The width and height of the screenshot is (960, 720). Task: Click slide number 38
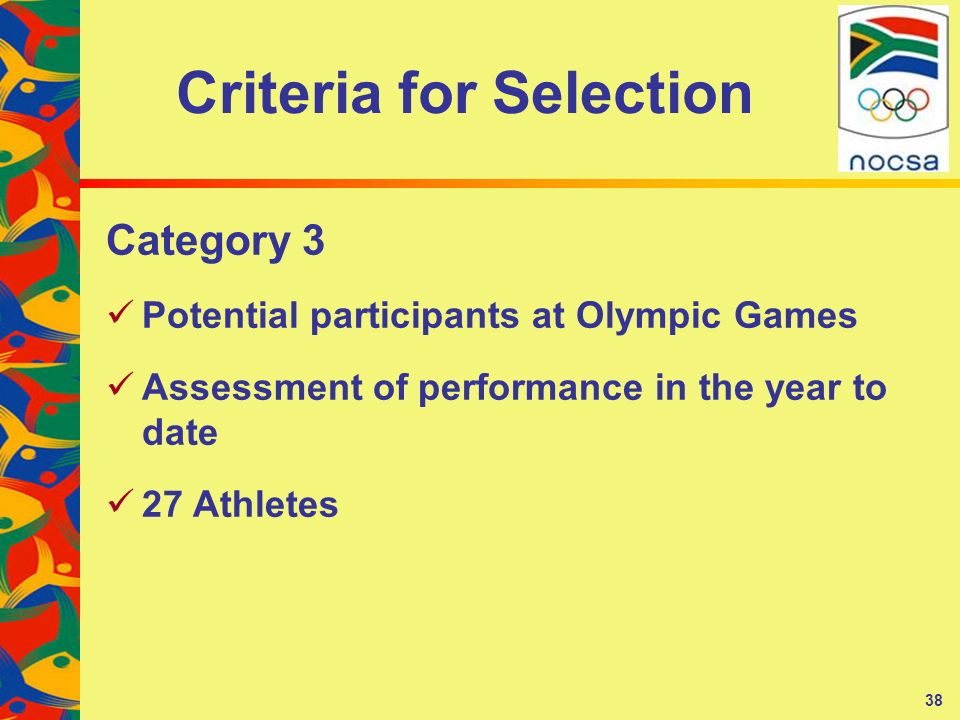(934, 700)
